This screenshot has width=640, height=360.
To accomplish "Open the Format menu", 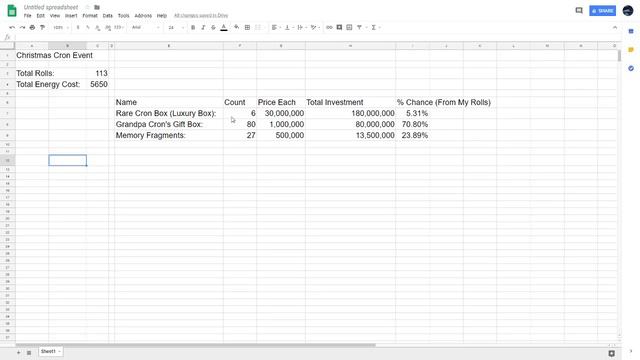I will (90, 16).
